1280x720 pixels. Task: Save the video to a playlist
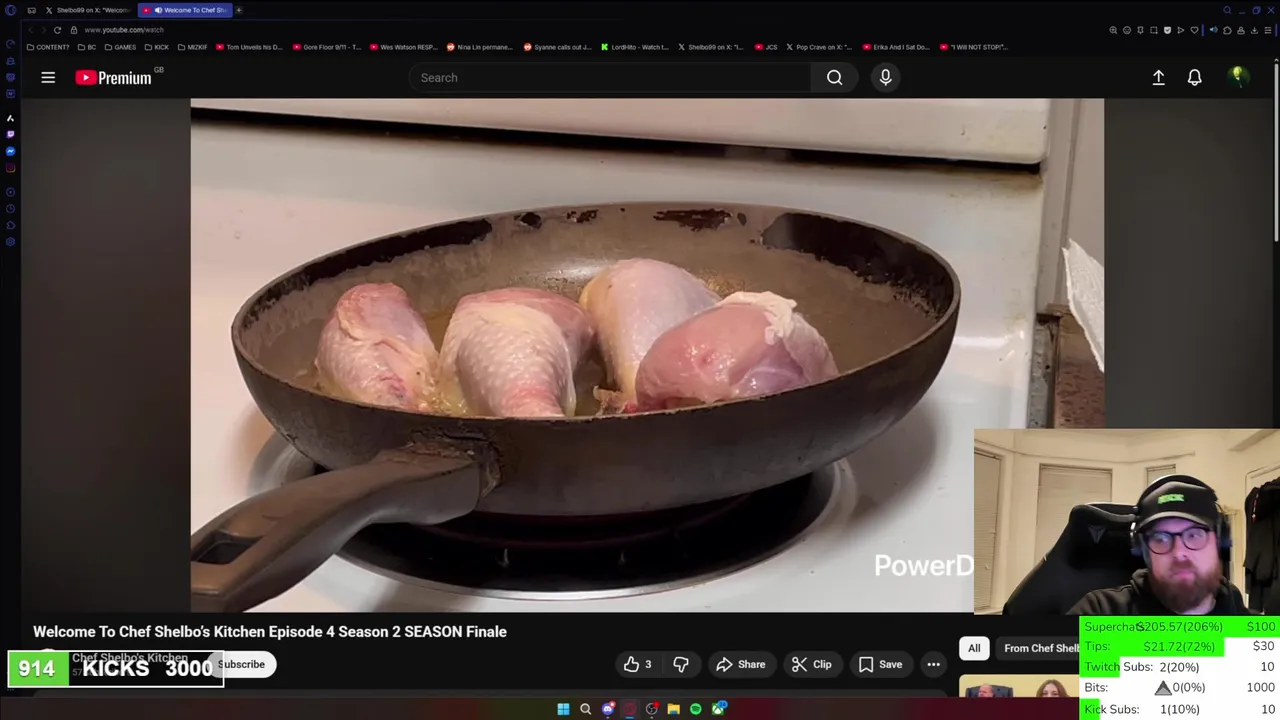click(x=880, y=664)
